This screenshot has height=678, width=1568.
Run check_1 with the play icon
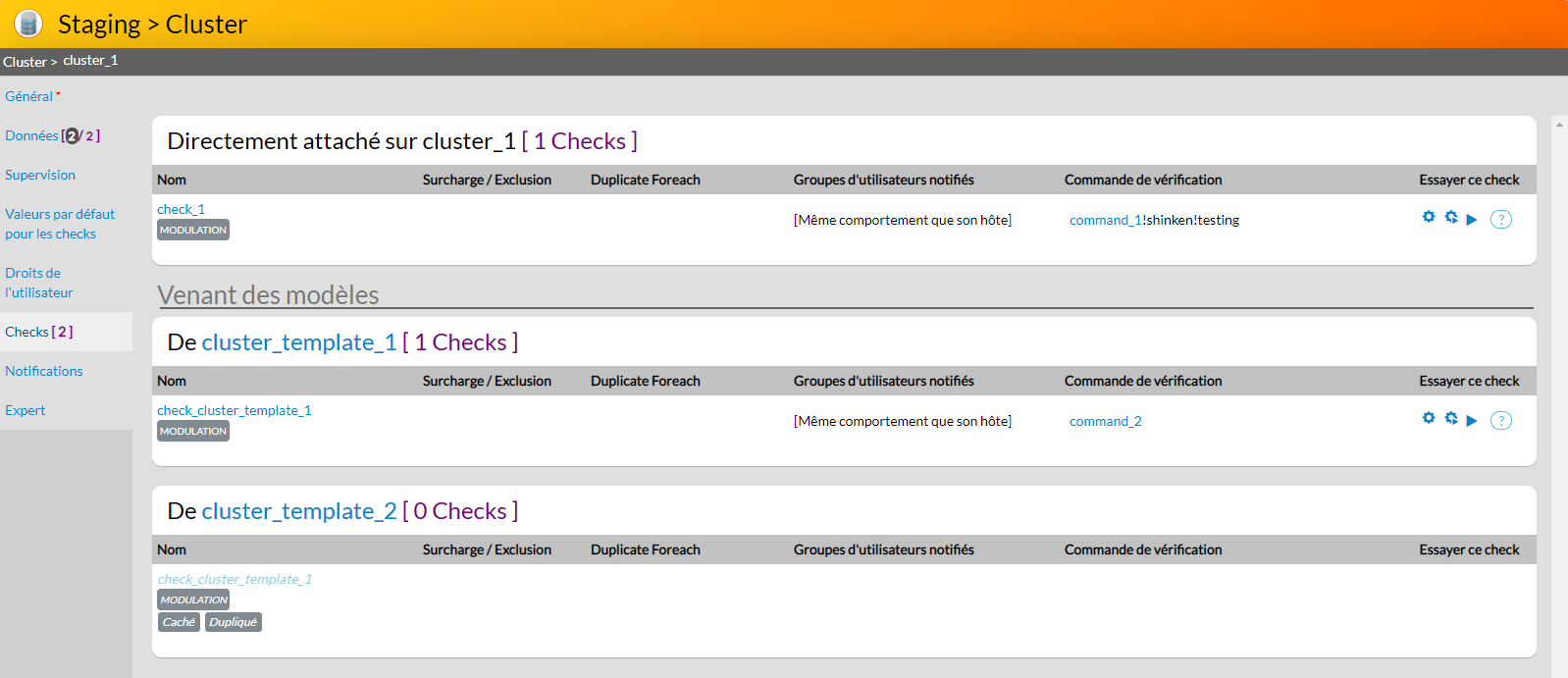[x=1472, y=220]
